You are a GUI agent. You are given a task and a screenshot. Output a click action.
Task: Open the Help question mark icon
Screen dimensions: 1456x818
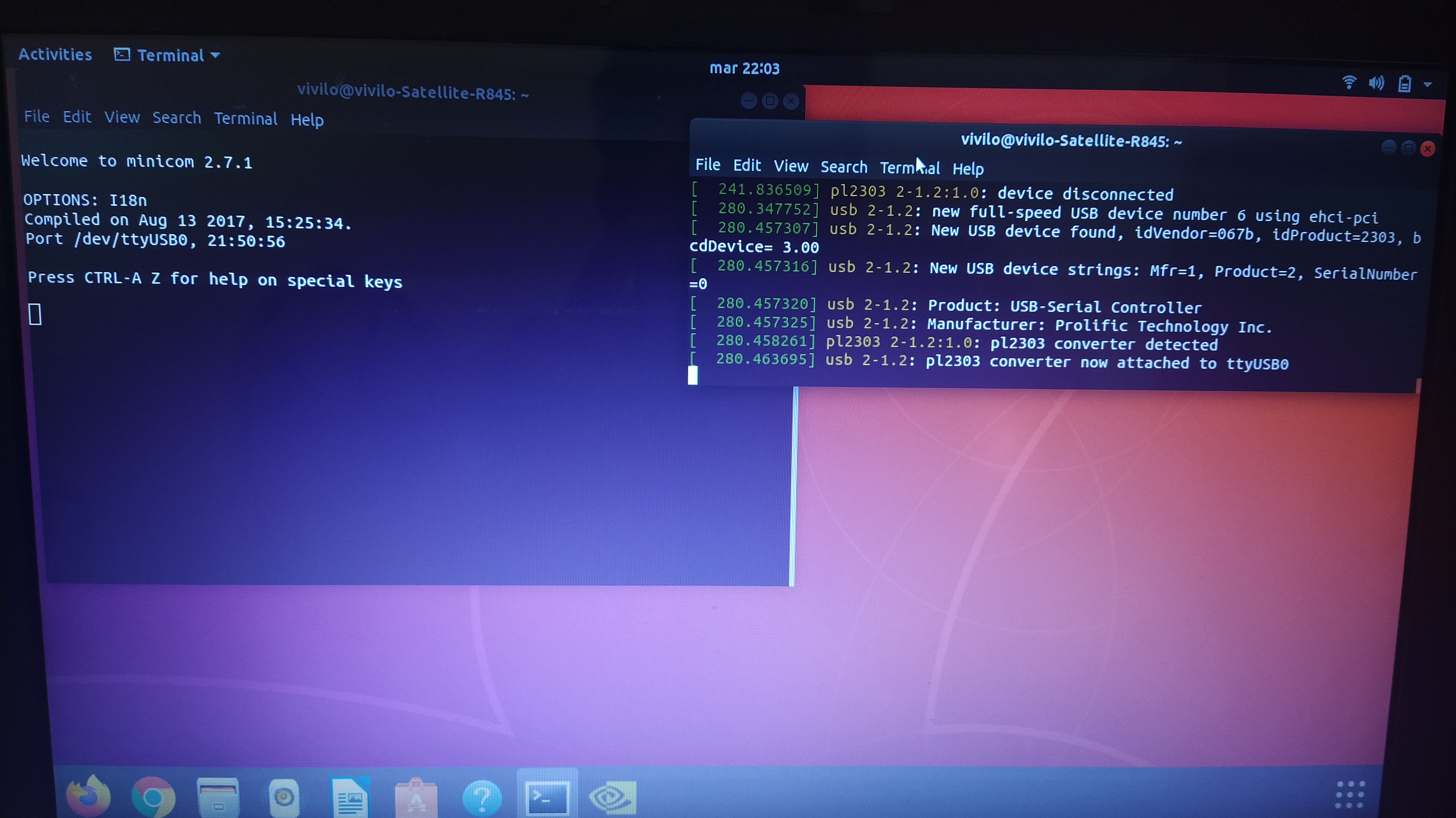[482, 797]
